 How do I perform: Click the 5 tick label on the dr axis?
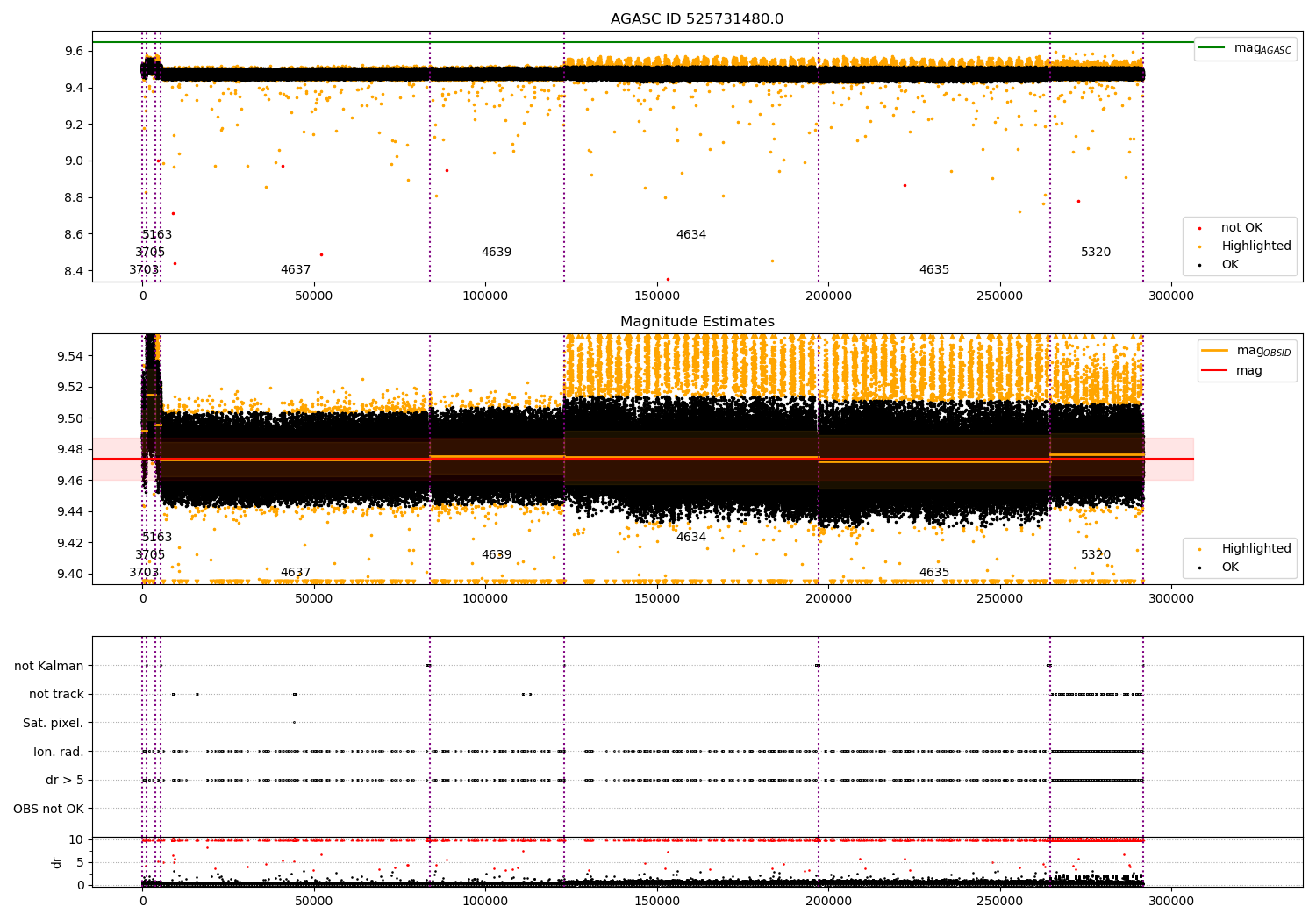tap(80, 862)
